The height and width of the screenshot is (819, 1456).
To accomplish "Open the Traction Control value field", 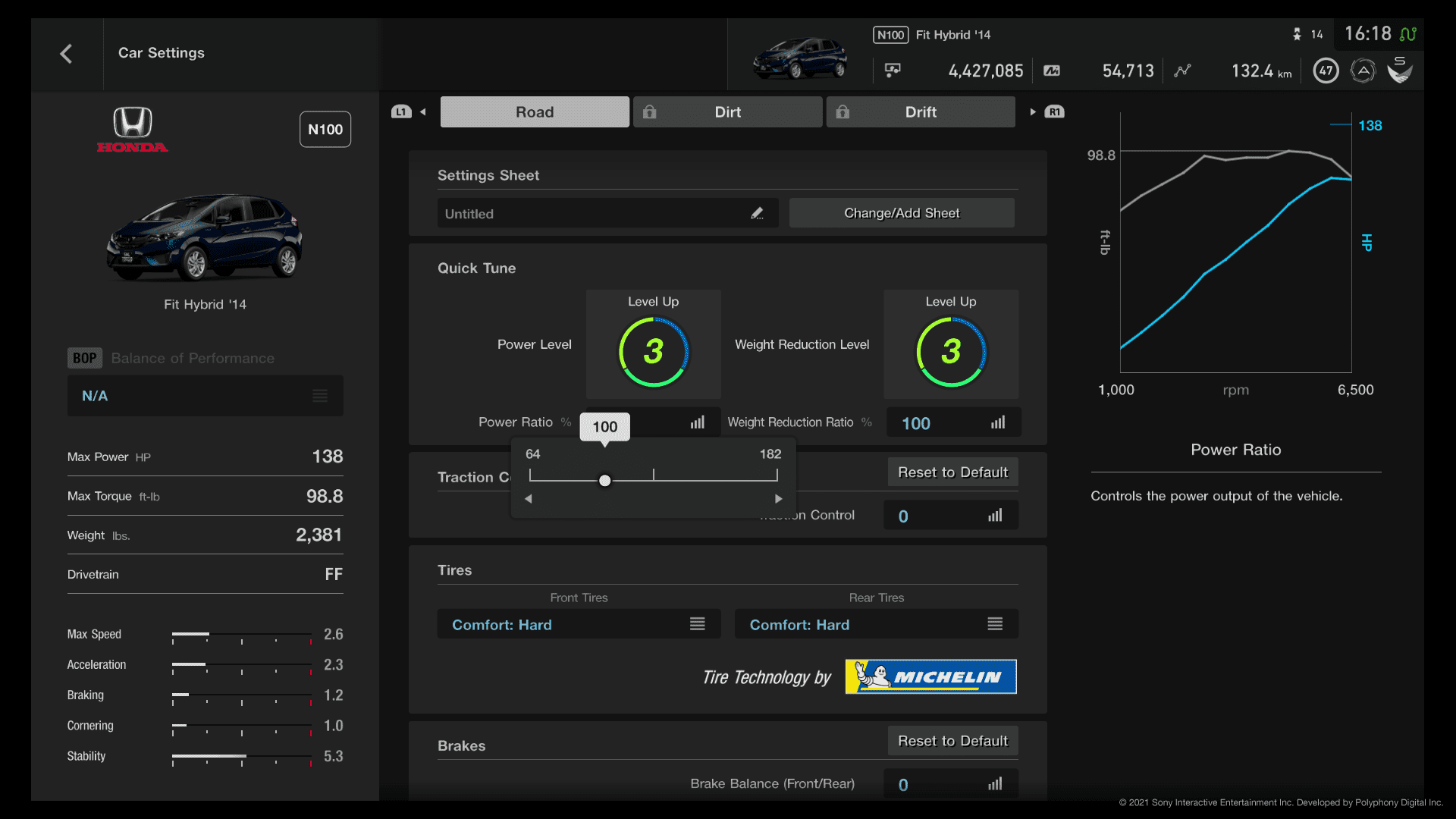I will [951, 516].
